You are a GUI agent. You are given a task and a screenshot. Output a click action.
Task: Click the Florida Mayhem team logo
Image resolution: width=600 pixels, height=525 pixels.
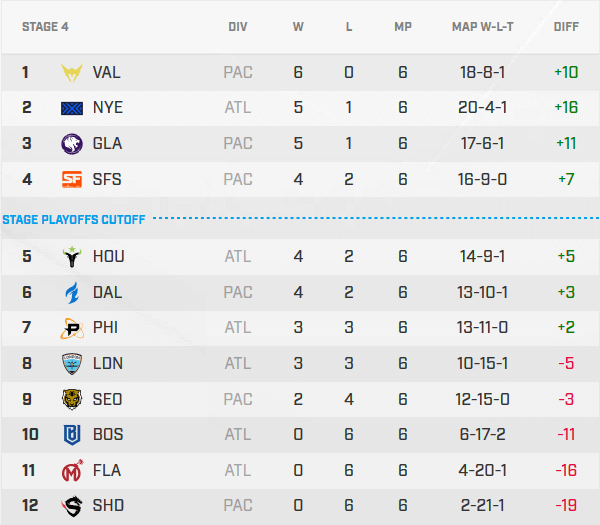73,471
